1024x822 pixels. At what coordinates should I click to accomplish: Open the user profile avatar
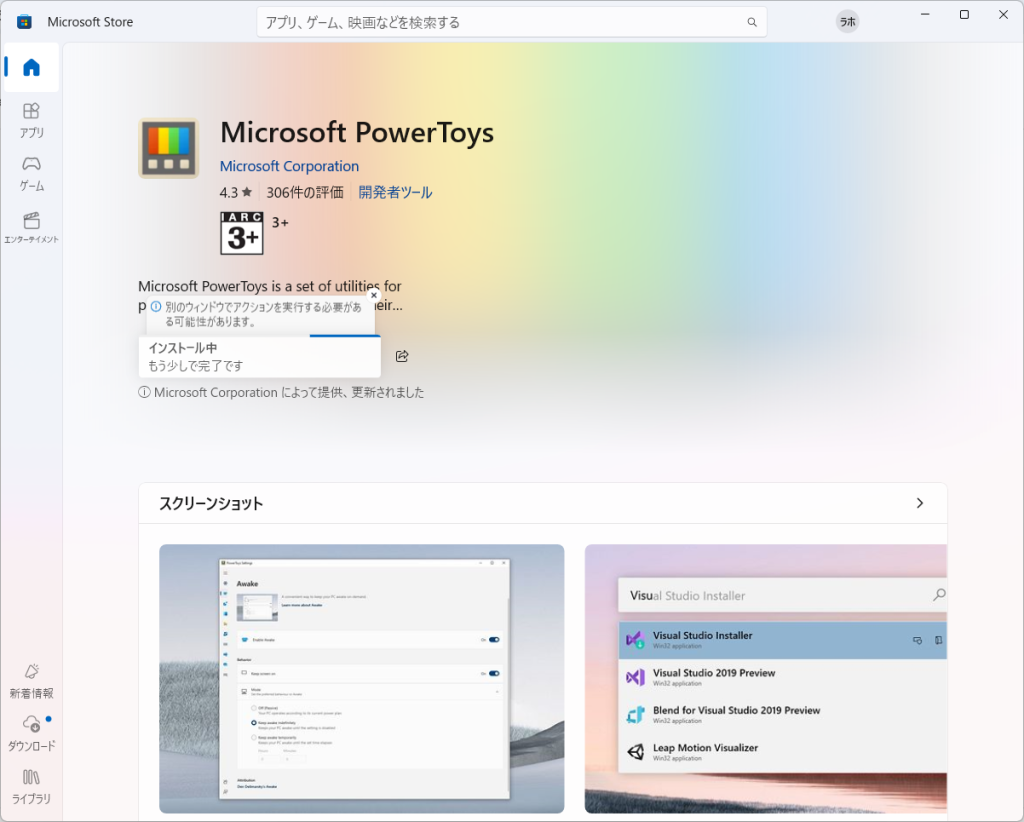[847, 22]
